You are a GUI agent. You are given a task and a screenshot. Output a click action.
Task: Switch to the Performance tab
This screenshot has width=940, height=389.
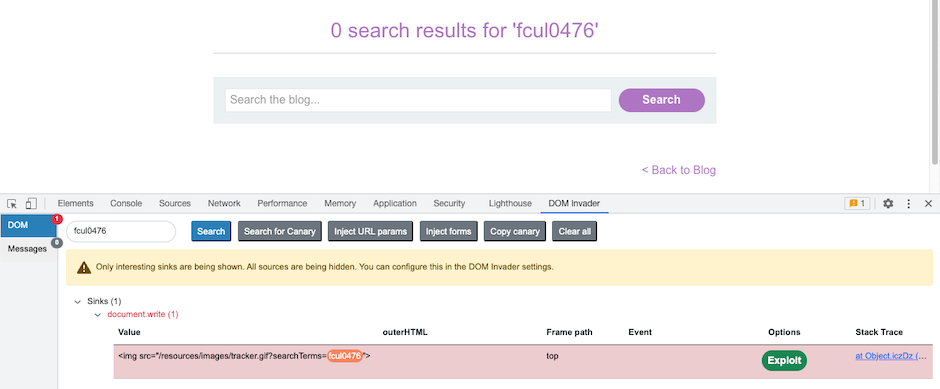(x=282, y=203)
